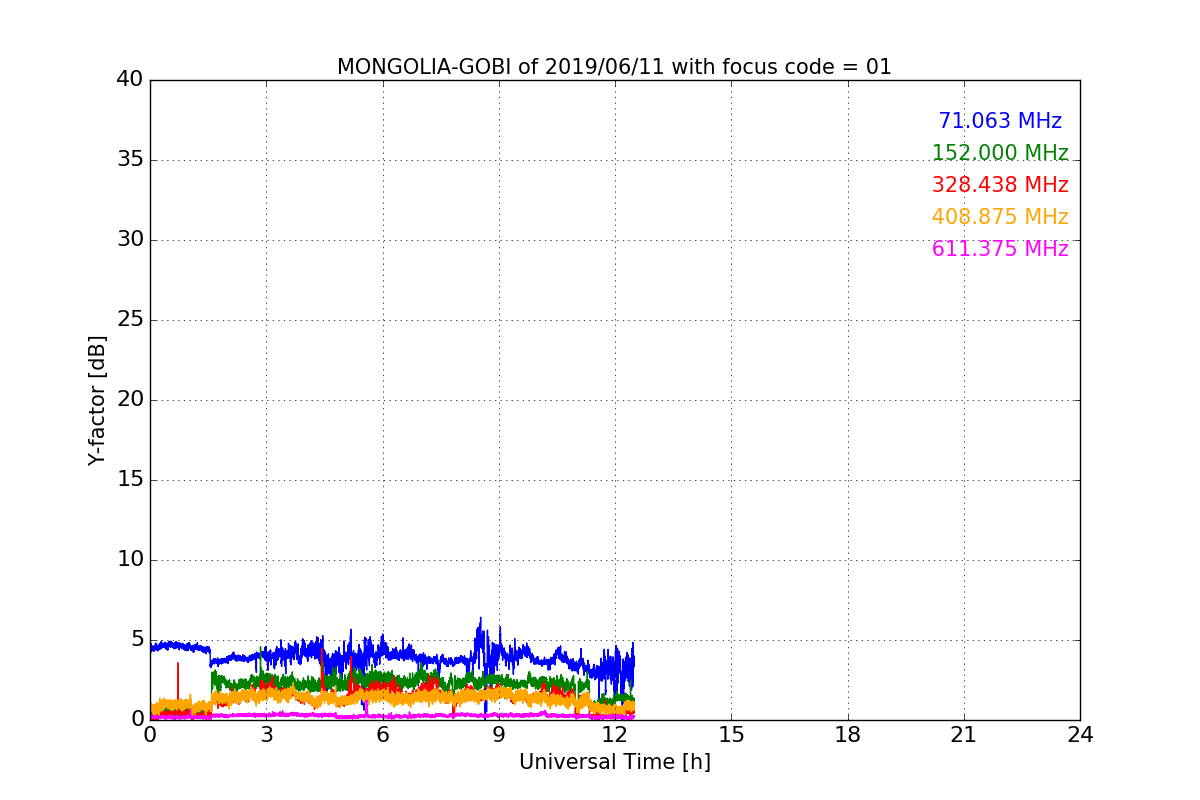Screen dimensions: 1200x800
Task: Click the y-axis tick label 20
Action: tap(130, 400)
